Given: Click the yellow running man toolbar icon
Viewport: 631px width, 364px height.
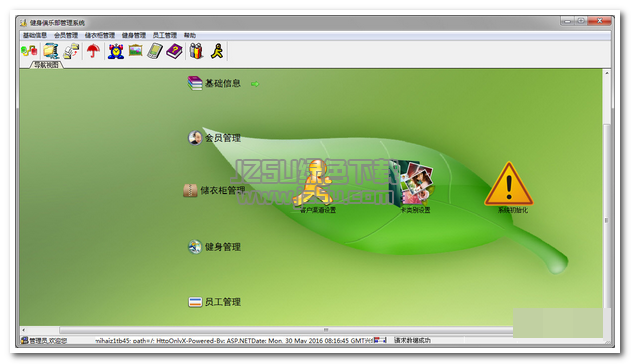Looking at the screenshot, I should [x=217, y=51].
